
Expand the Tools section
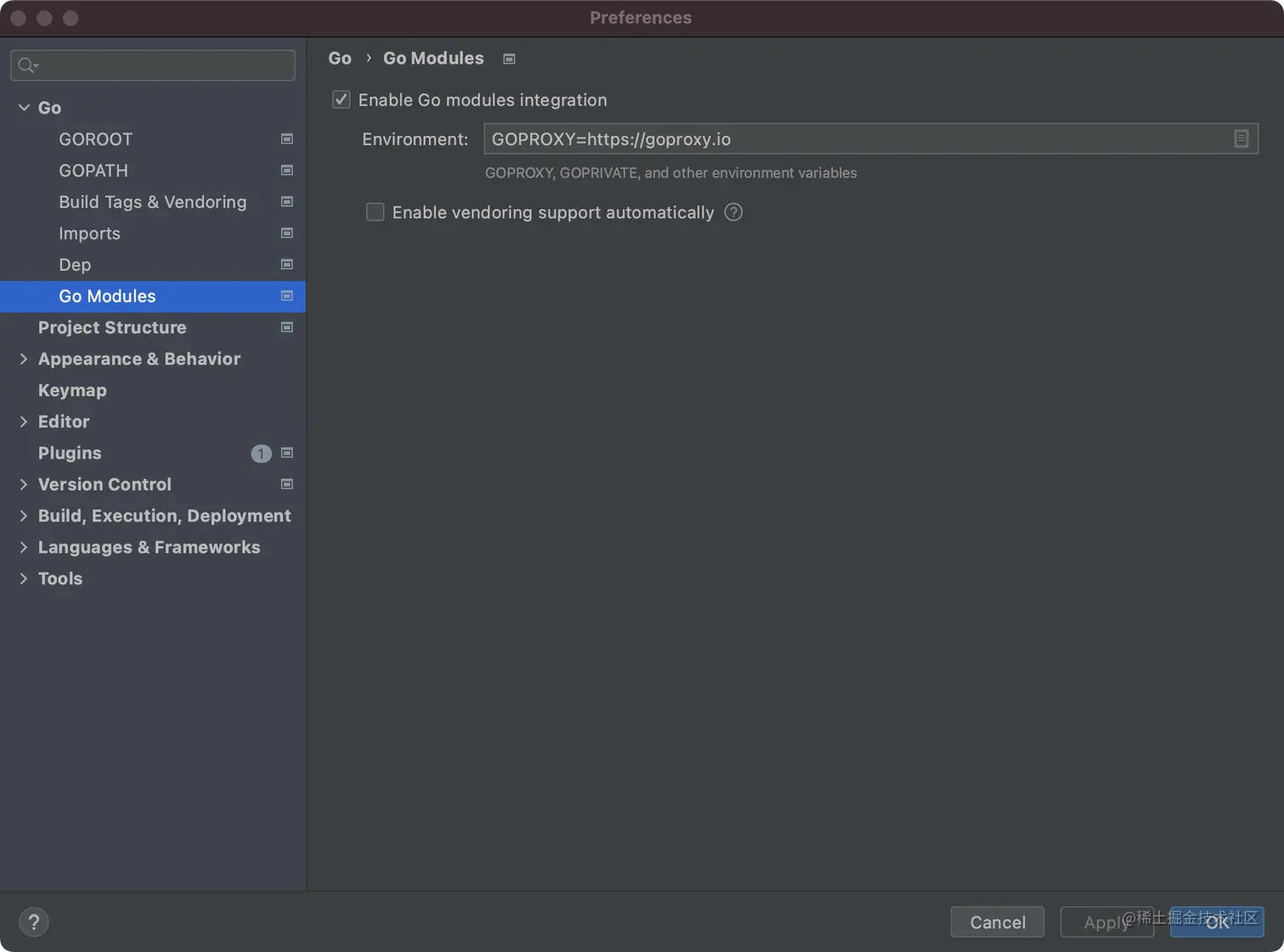[24, 578]
